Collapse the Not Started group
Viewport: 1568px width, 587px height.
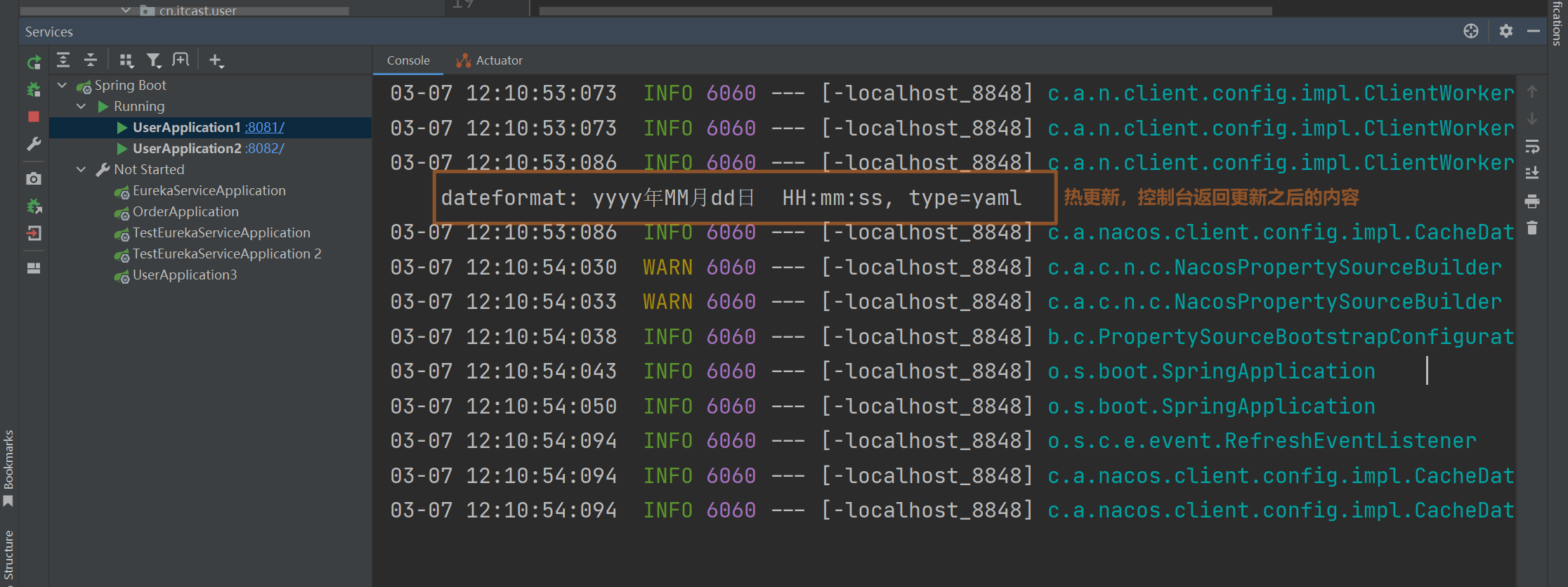click(x=81, y=170)
